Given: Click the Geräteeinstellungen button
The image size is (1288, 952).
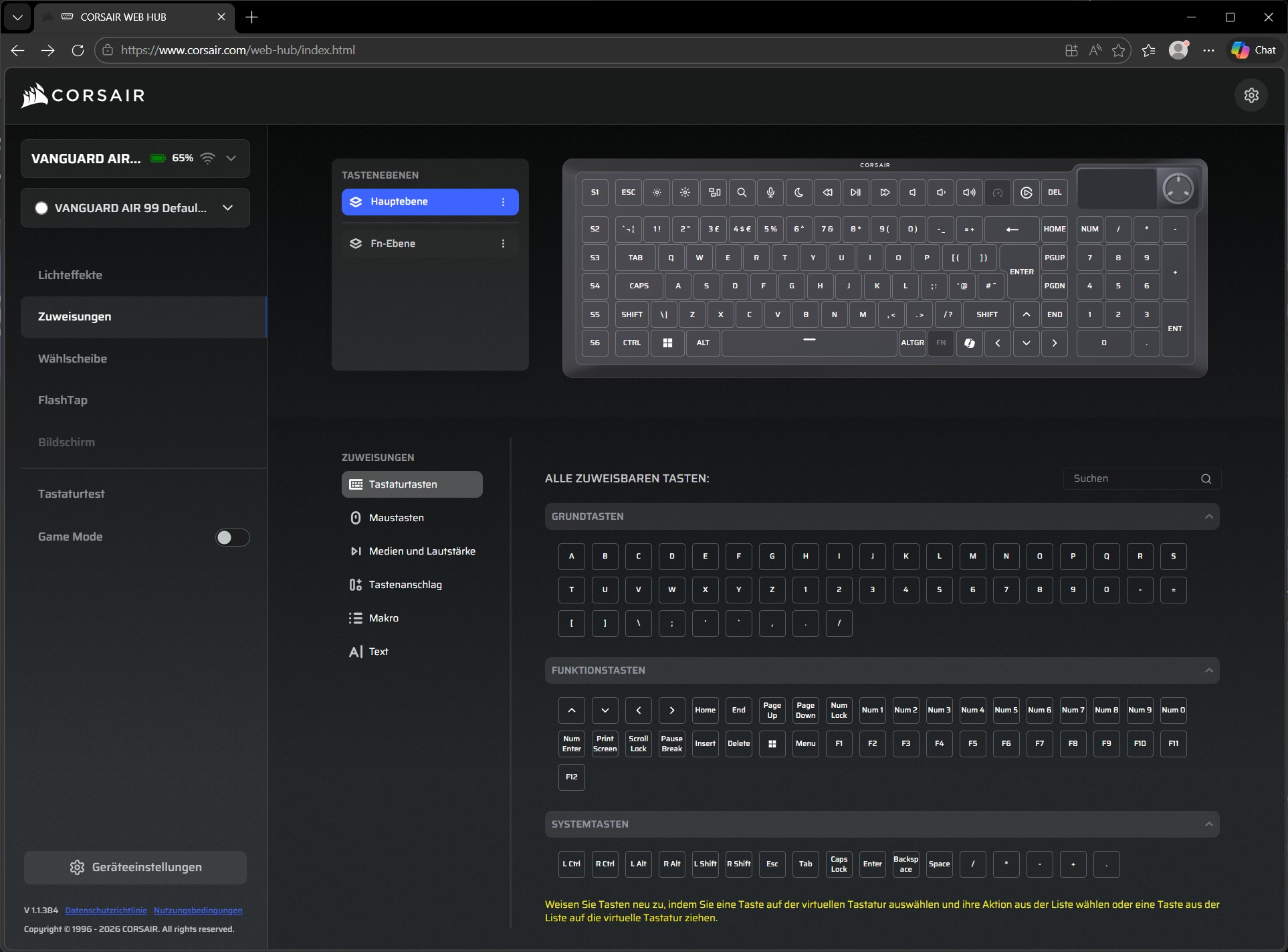Looking at the screenshot, I should click(x=135, y=867).
